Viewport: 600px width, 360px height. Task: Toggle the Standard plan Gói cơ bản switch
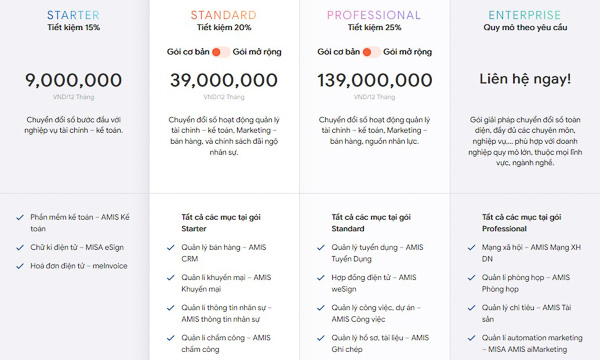coord(221,52)
